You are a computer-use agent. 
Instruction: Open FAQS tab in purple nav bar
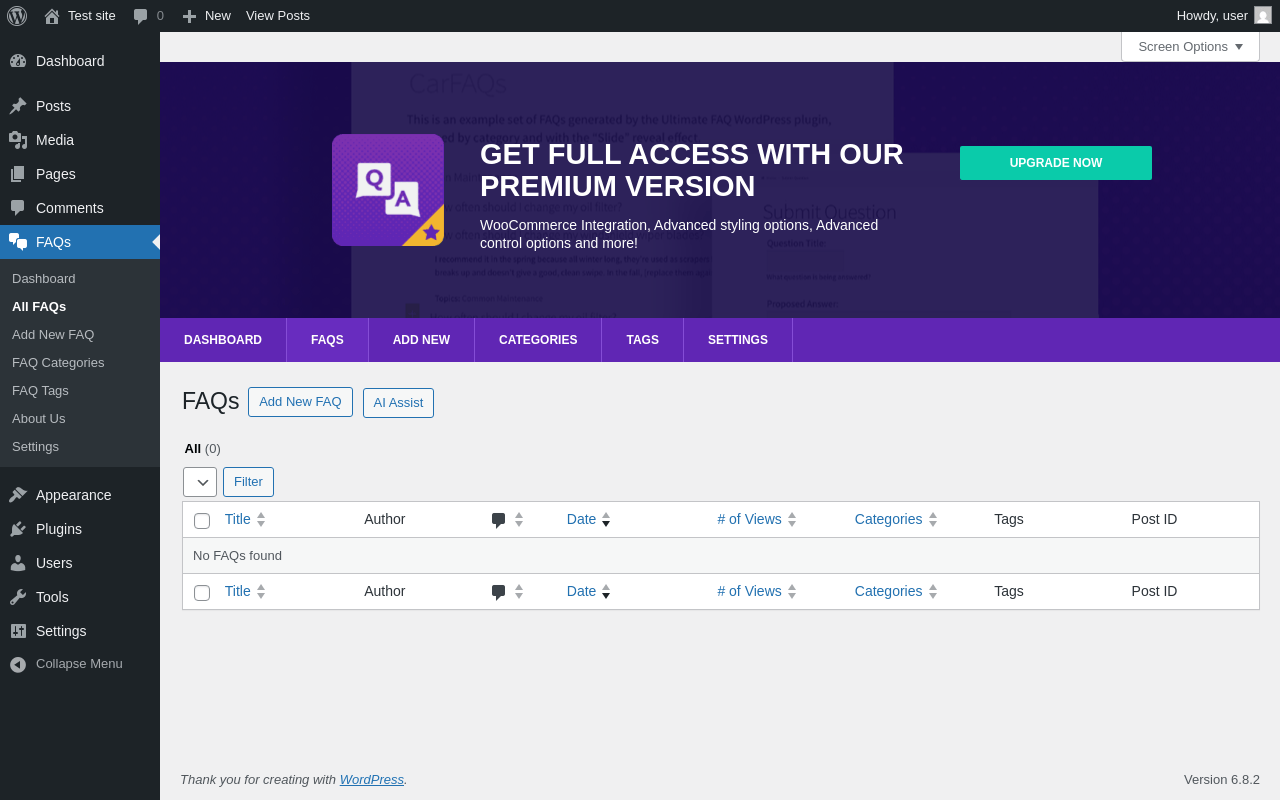tap(327, 340)
